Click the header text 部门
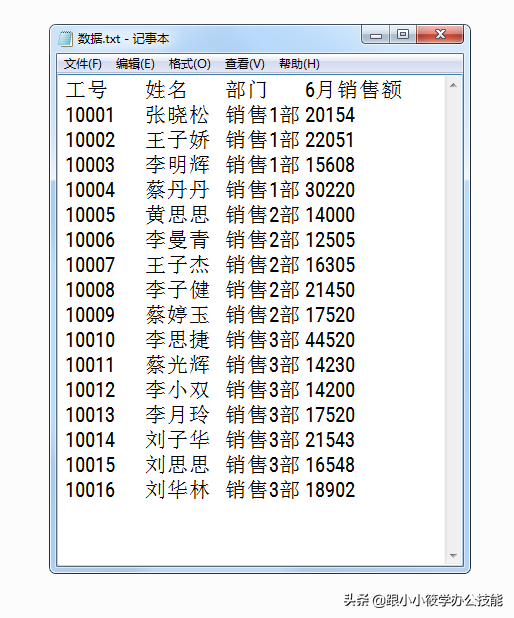514x618 pixels. coord(246,90)
